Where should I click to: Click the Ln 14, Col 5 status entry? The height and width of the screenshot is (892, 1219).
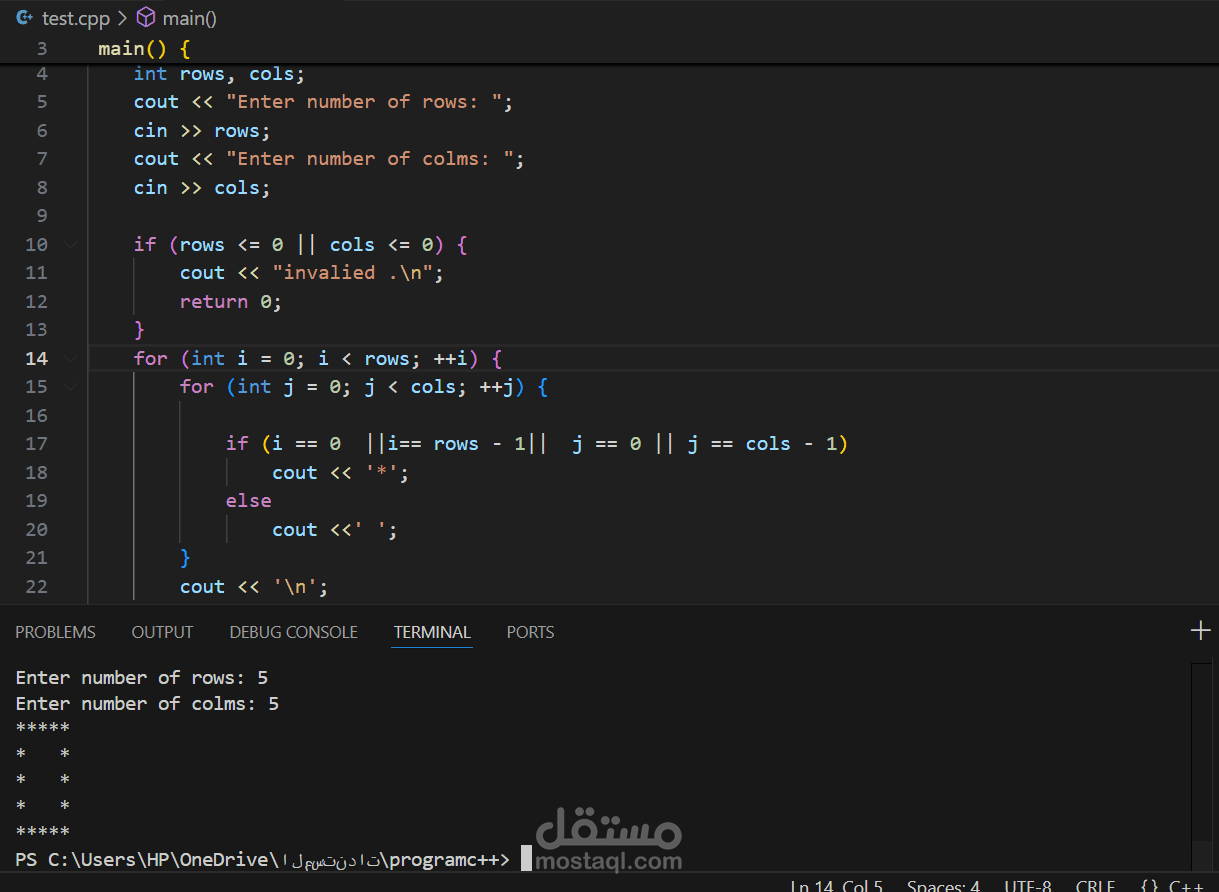coord(836,886)
